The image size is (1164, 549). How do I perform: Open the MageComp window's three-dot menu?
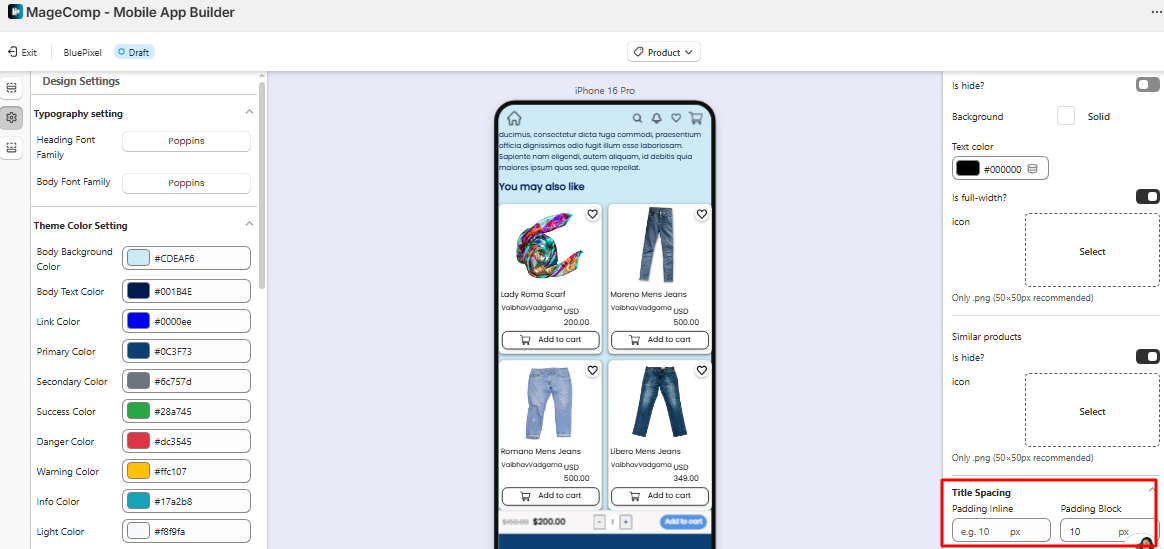[x=1156, y=12]
